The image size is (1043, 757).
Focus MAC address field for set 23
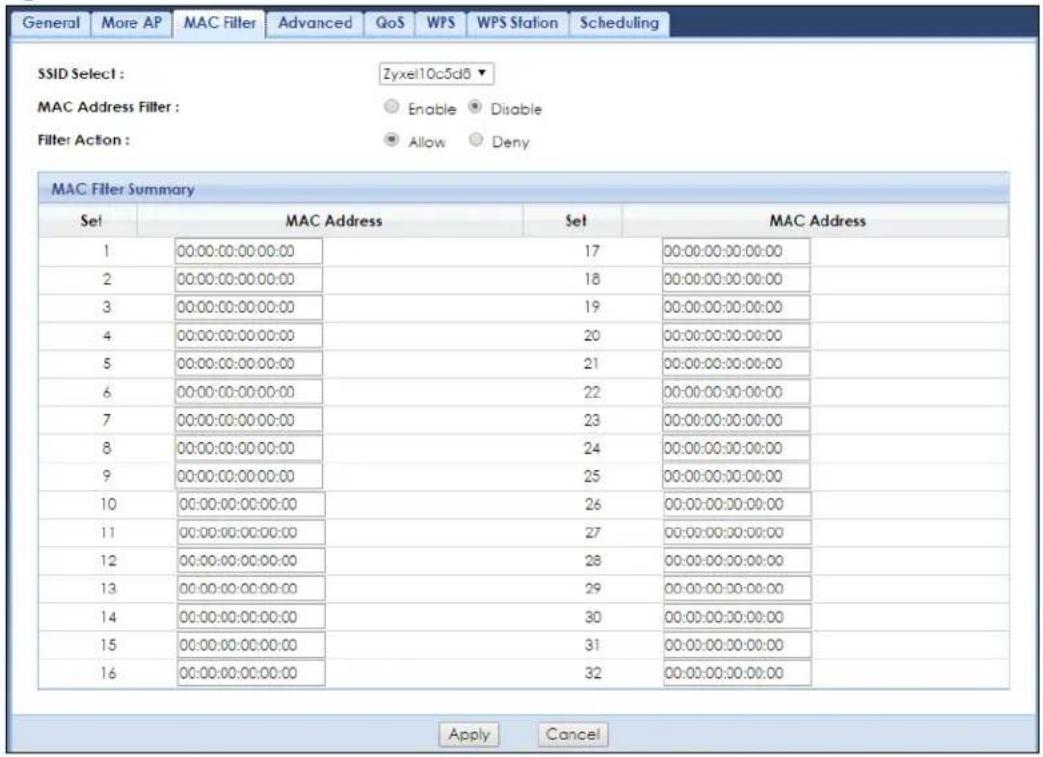736,420
